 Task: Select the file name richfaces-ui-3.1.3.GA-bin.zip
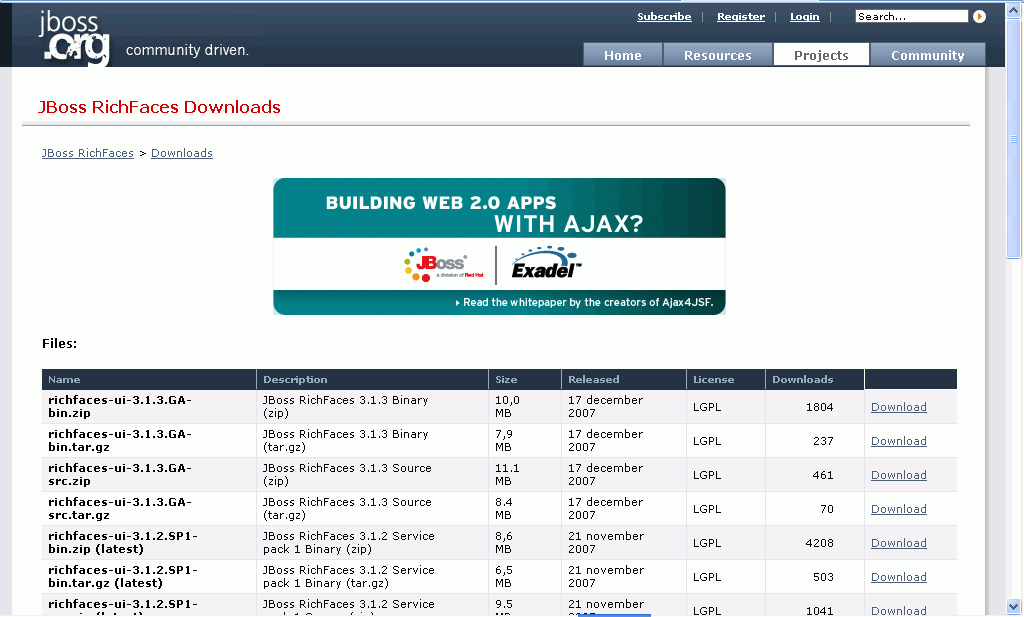120,406
